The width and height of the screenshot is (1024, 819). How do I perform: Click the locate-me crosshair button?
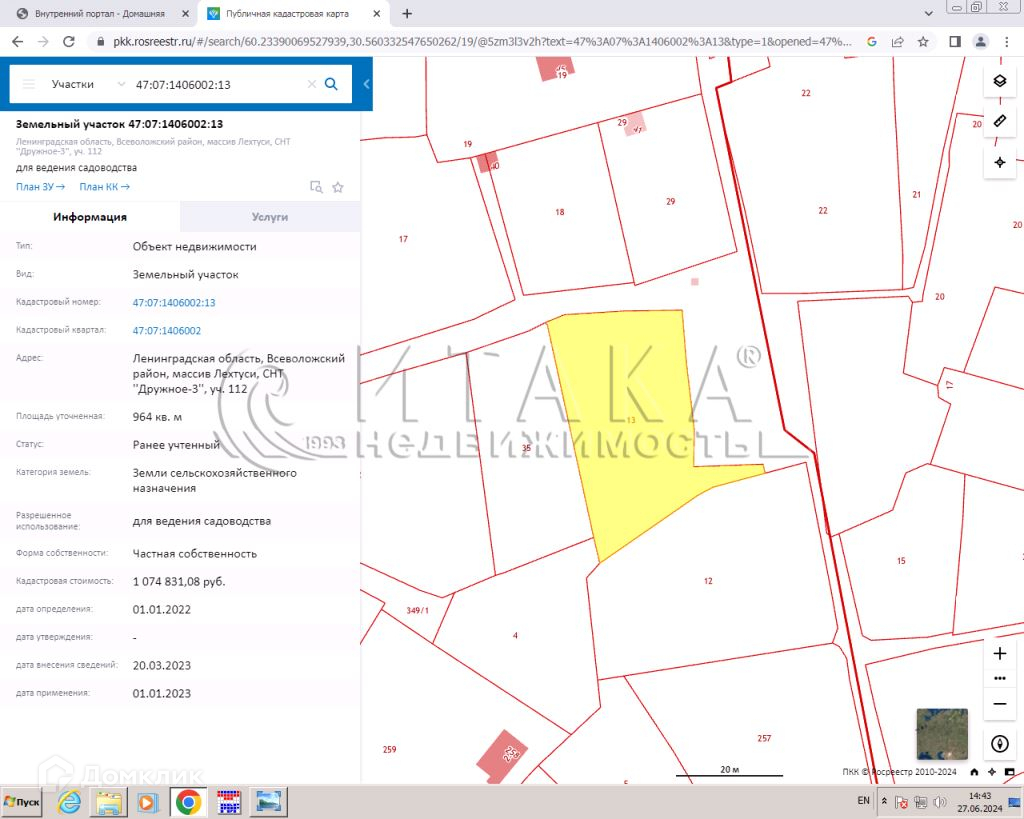(x=999, y=162)
